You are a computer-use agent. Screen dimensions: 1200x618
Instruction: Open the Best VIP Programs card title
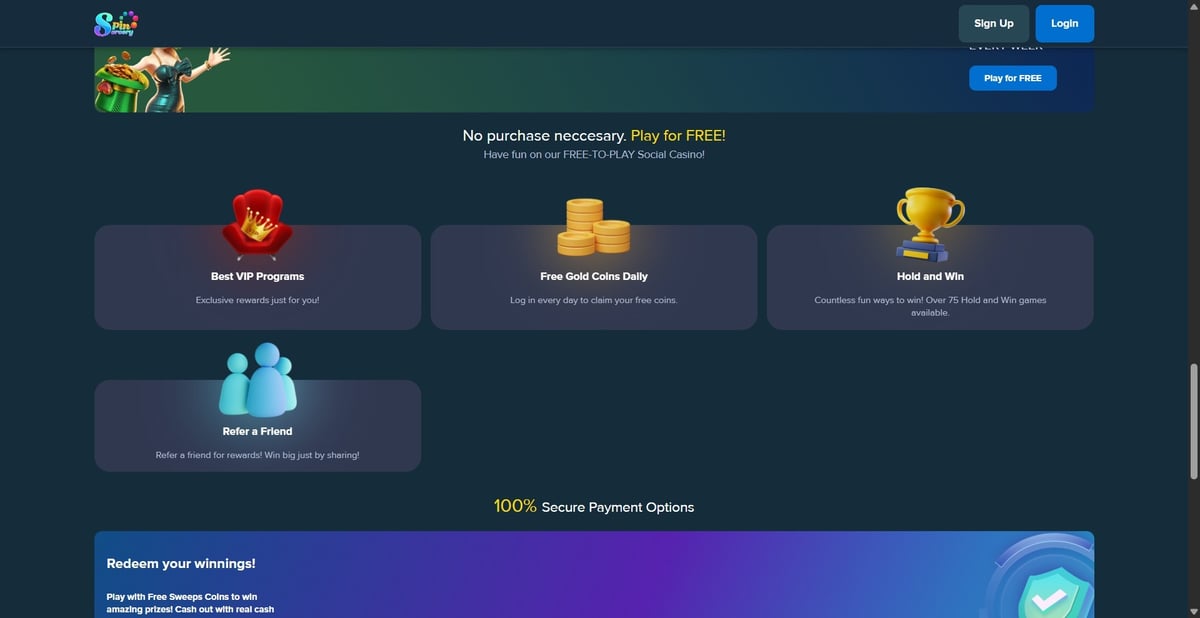(257, 276)
